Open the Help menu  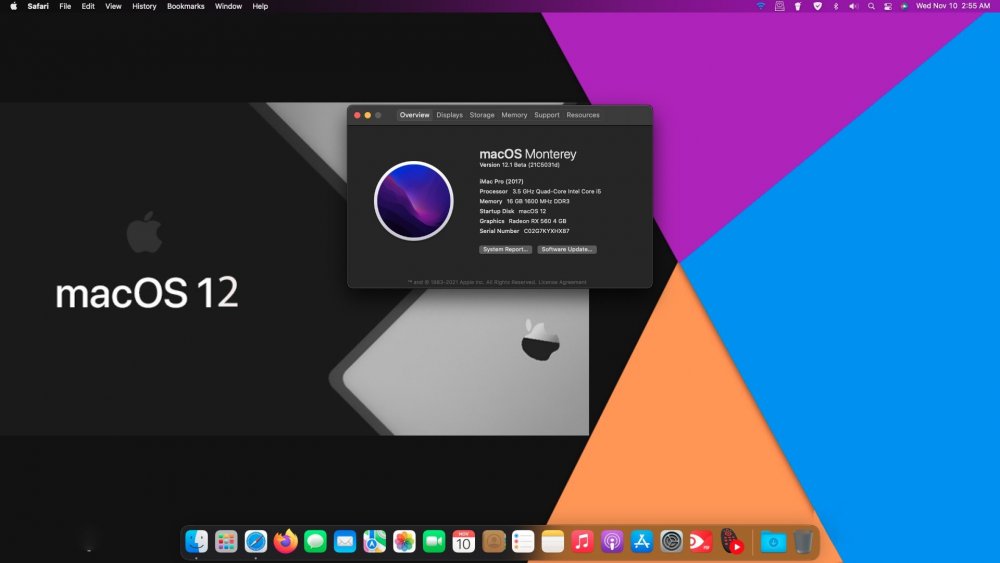(260, 6)
